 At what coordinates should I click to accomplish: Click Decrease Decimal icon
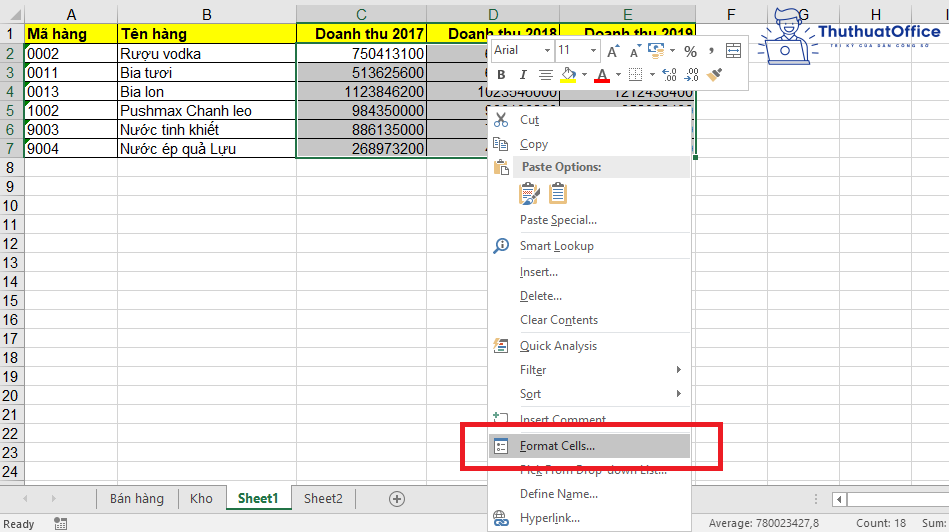pyautogui.click(x=691, y=75)
